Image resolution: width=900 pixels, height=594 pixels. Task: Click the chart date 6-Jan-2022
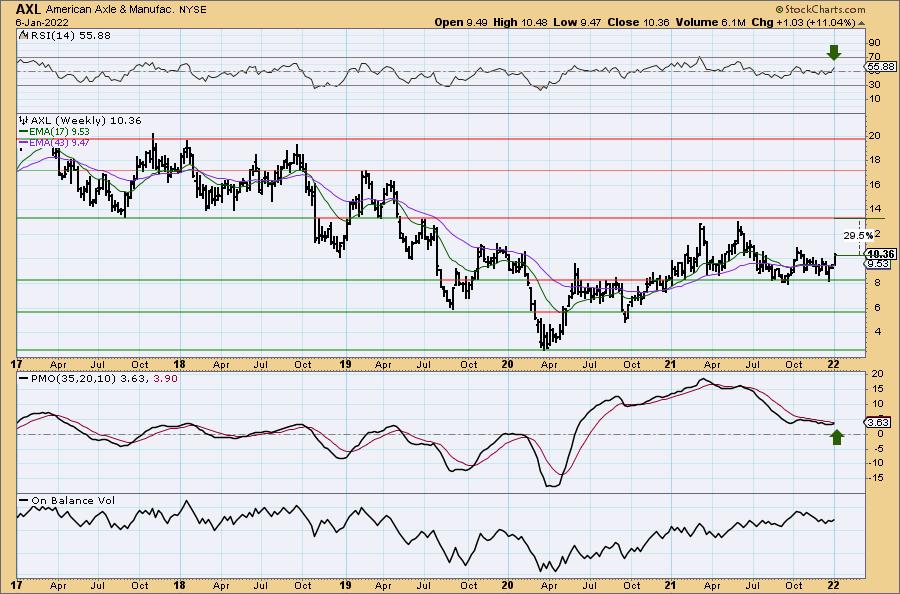(42, 22)
